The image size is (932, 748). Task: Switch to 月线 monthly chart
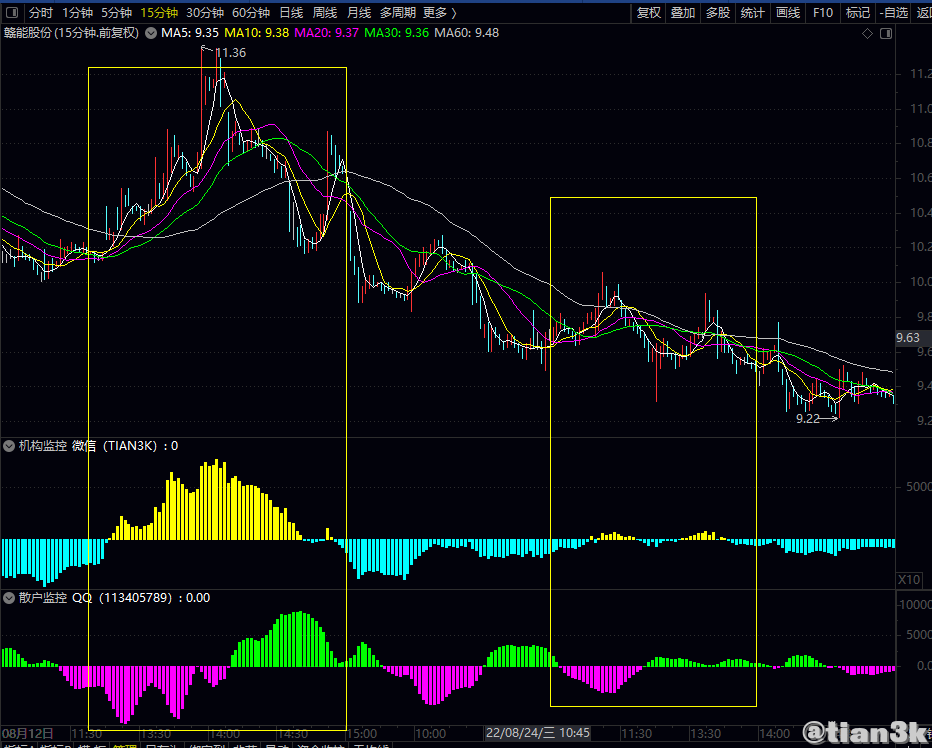point(358,12)
